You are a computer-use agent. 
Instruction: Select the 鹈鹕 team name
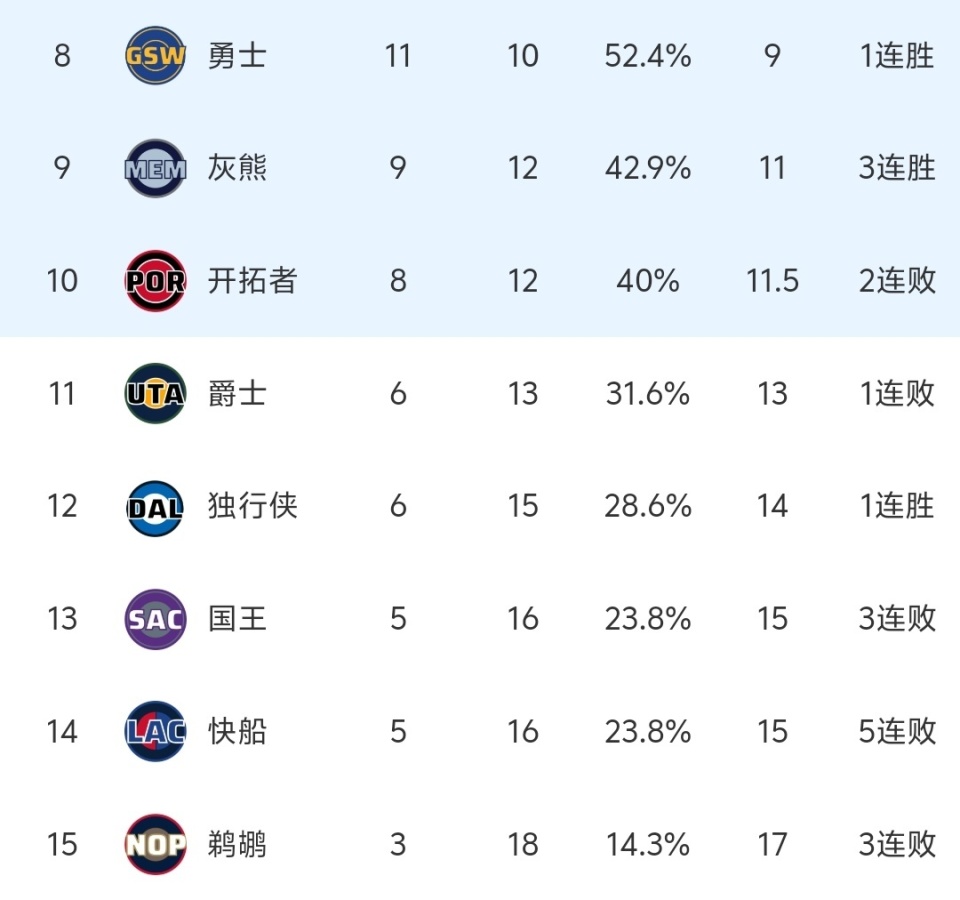point(237,845)
